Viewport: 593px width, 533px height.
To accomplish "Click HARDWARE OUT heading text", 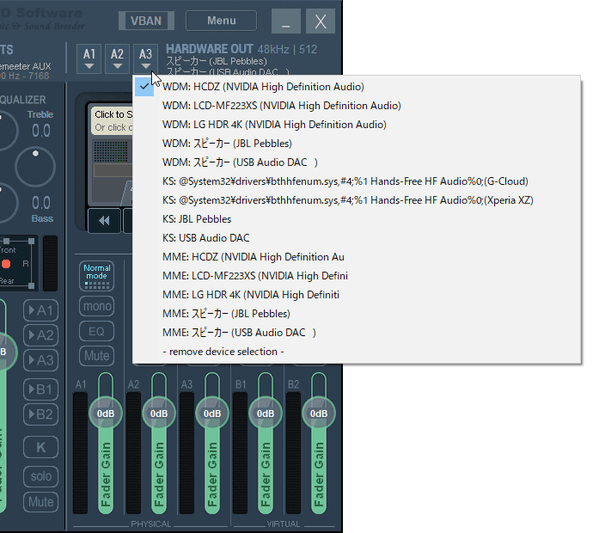I will [209, 49].
